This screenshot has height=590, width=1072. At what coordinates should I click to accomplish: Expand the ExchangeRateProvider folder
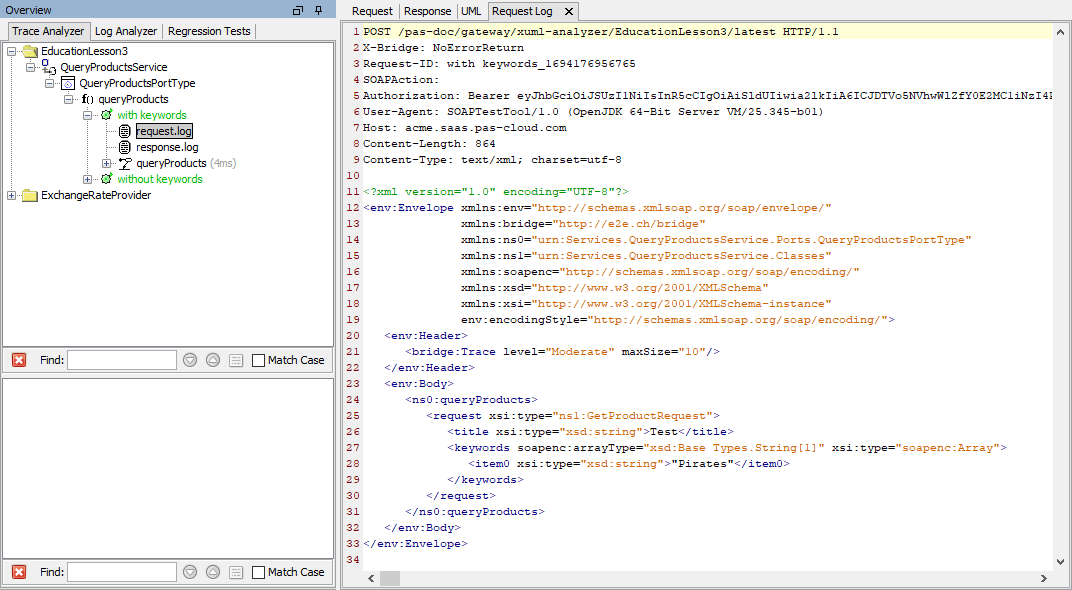click(x=12, y=195)
